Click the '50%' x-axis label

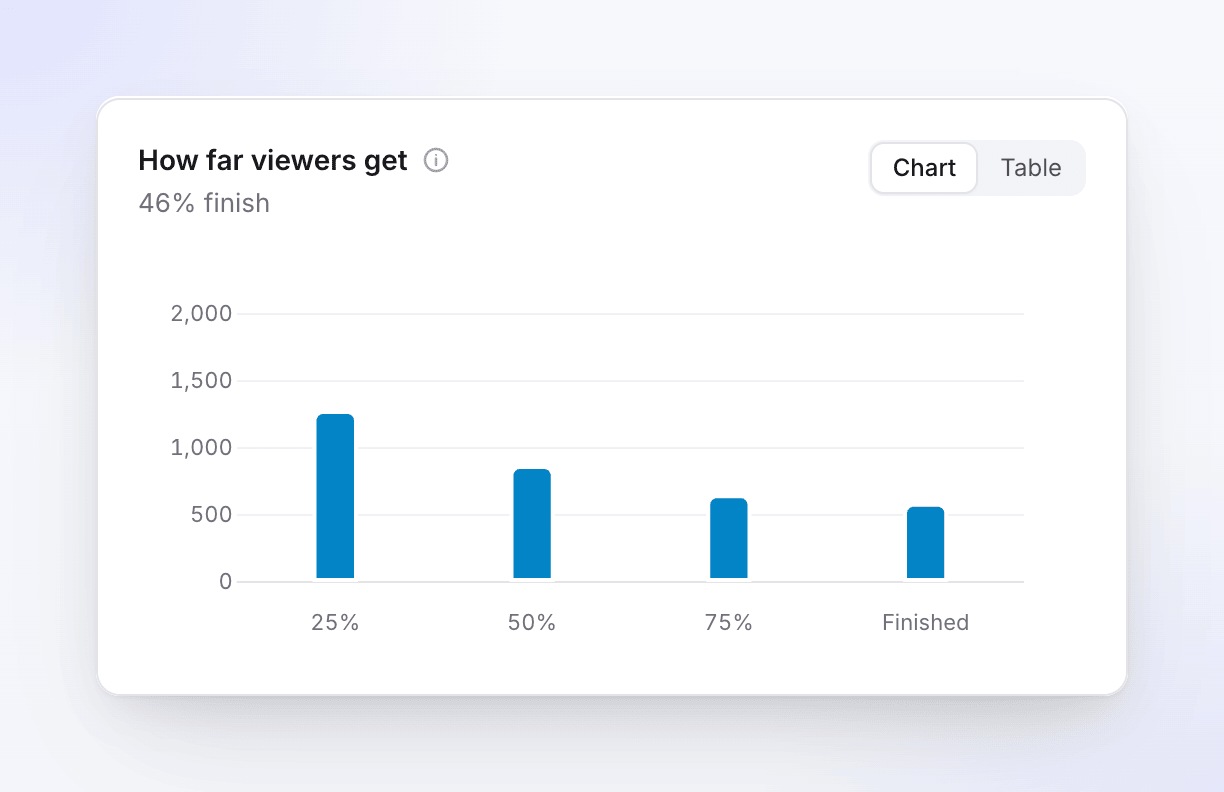coord(532,622)
